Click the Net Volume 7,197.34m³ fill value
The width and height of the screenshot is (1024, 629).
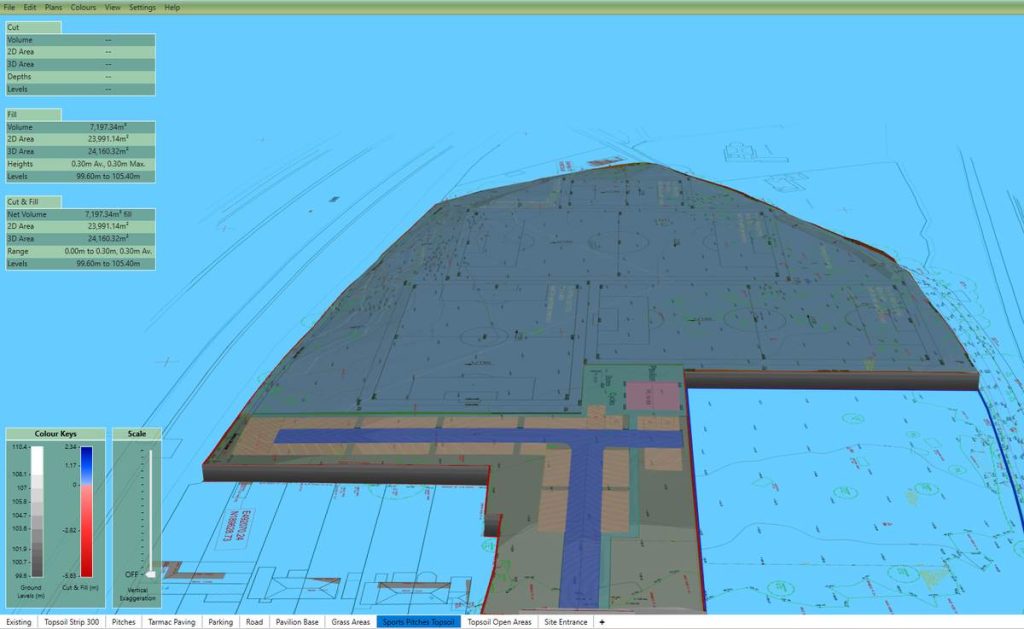108,214
